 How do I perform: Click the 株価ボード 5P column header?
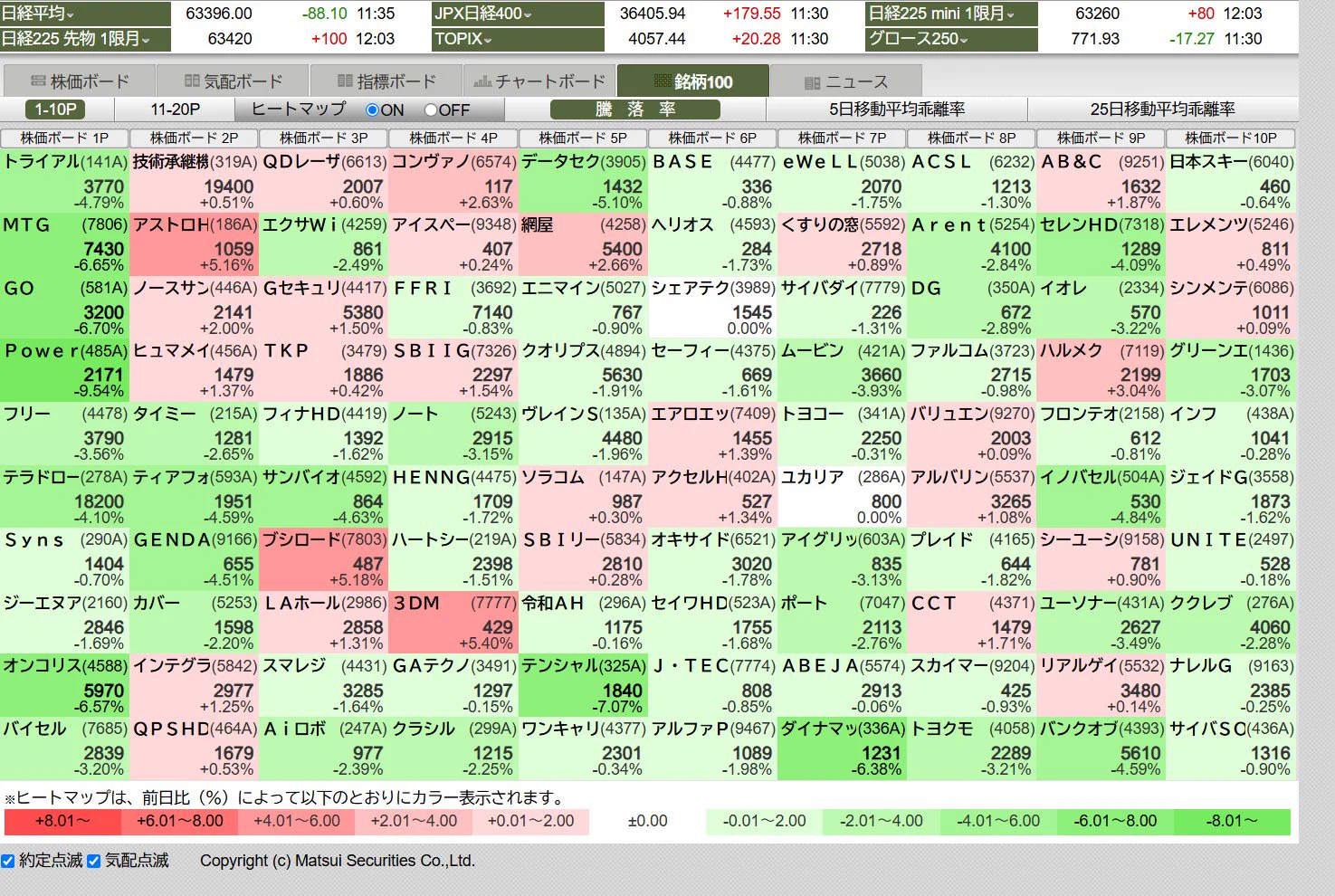click(x=583, y=138)
